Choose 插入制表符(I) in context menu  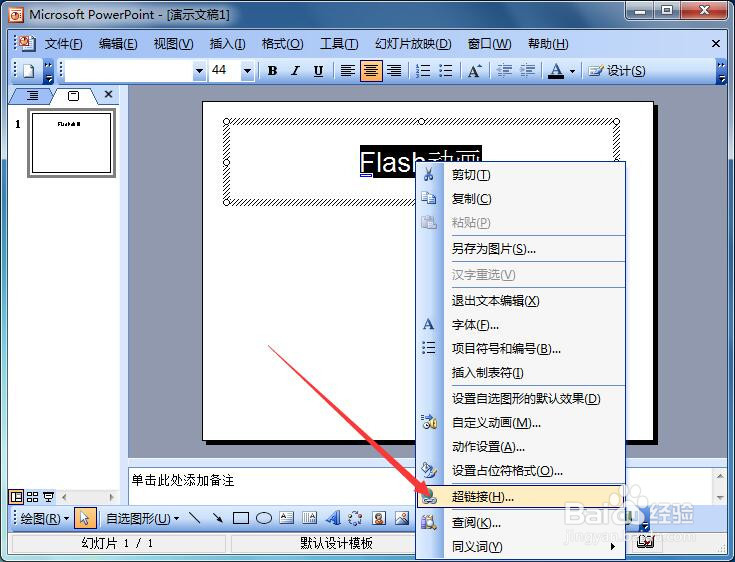521,373
